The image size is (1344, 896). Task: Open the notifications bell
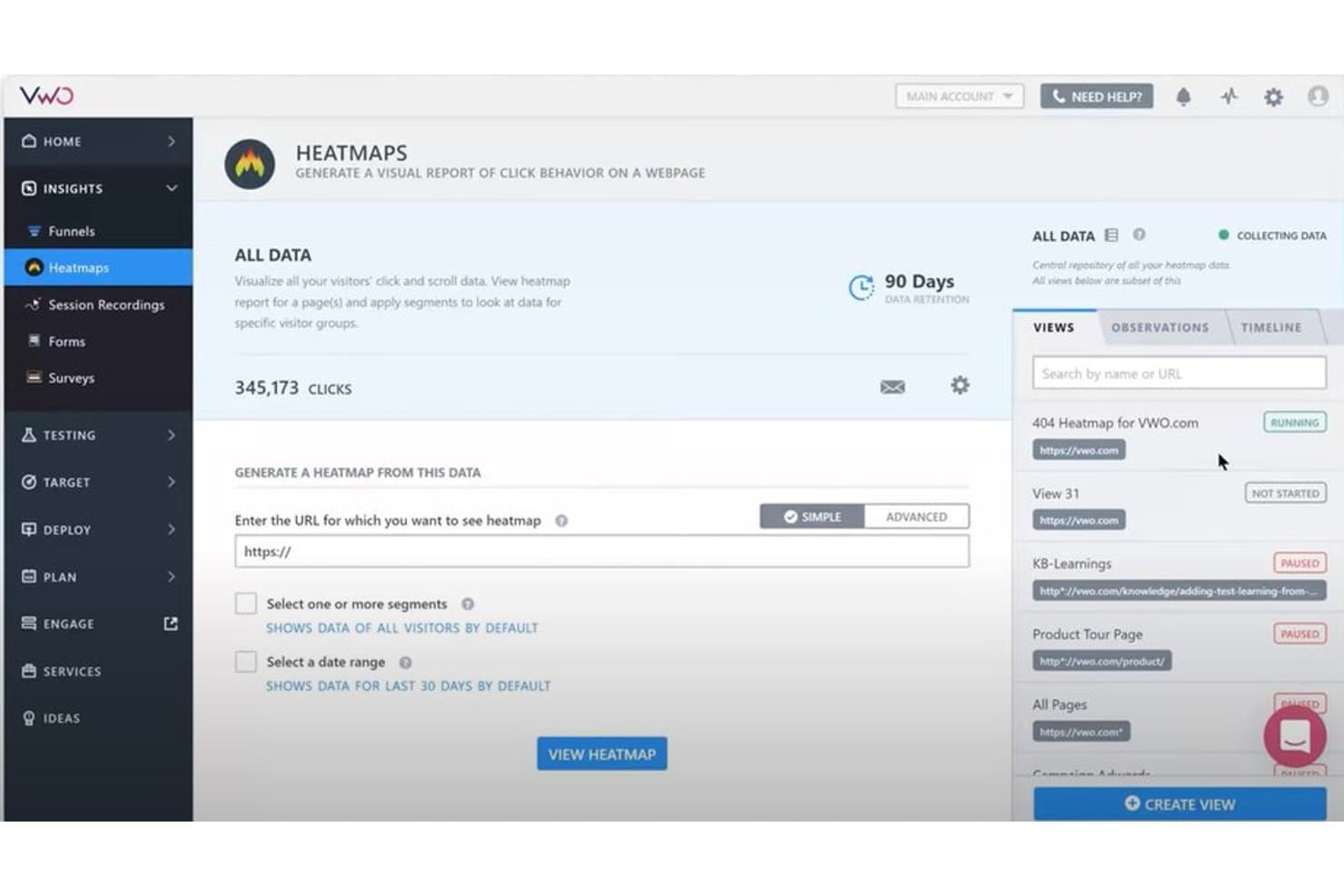[1182, 96]
